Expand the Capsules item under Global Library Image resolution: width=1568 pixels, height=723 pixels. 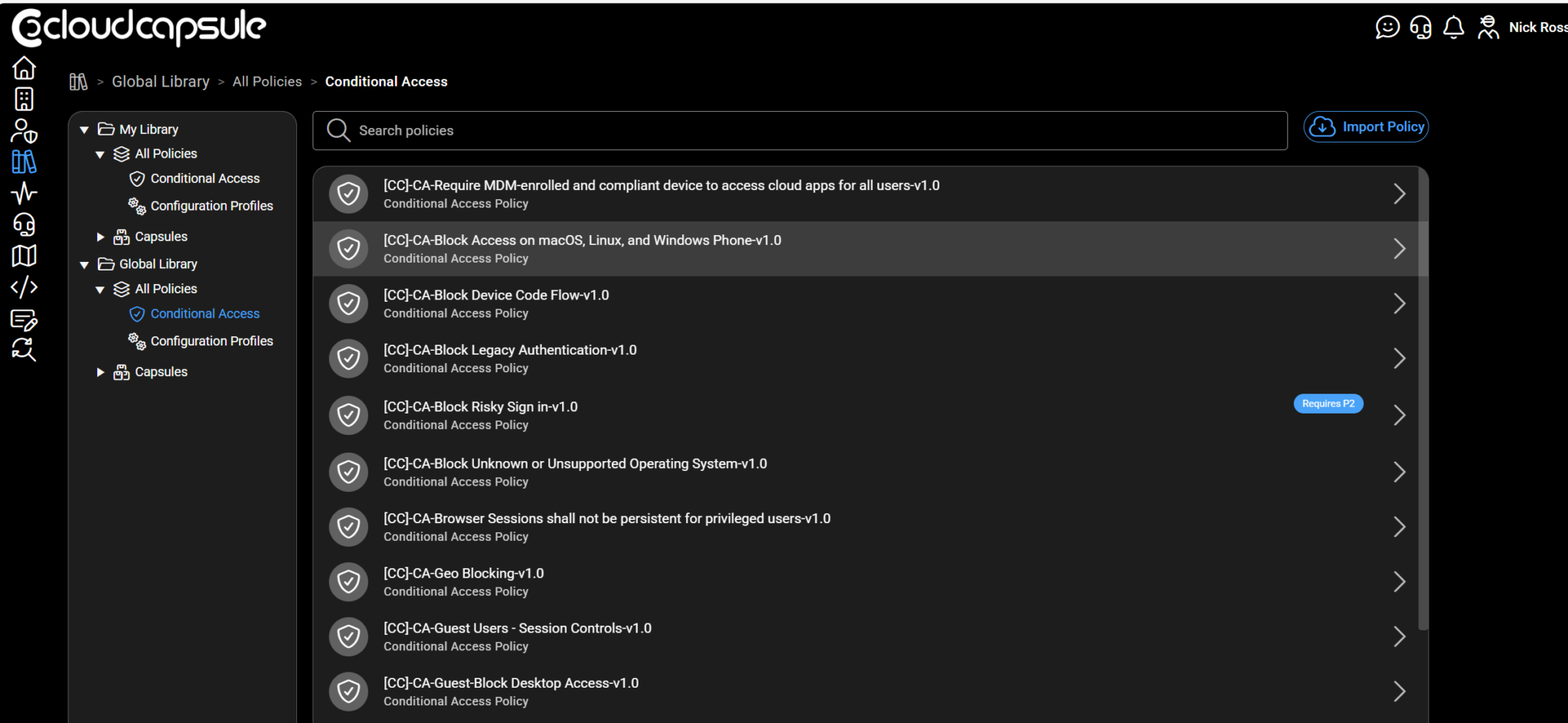click(x=100, y=371)
